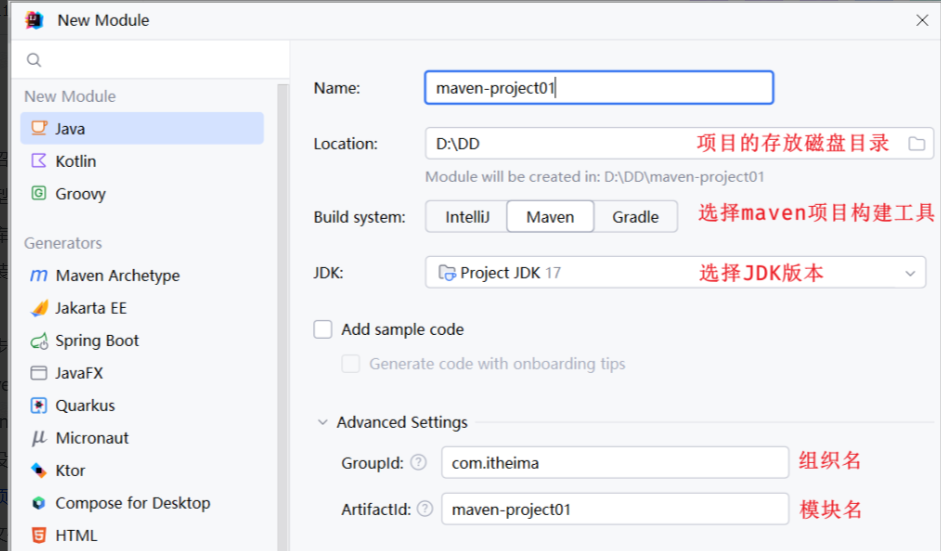Image resolution: width=941 pixels, height=551 pixels.
Task: Click the module Name input field
Action: pos(598,88)
